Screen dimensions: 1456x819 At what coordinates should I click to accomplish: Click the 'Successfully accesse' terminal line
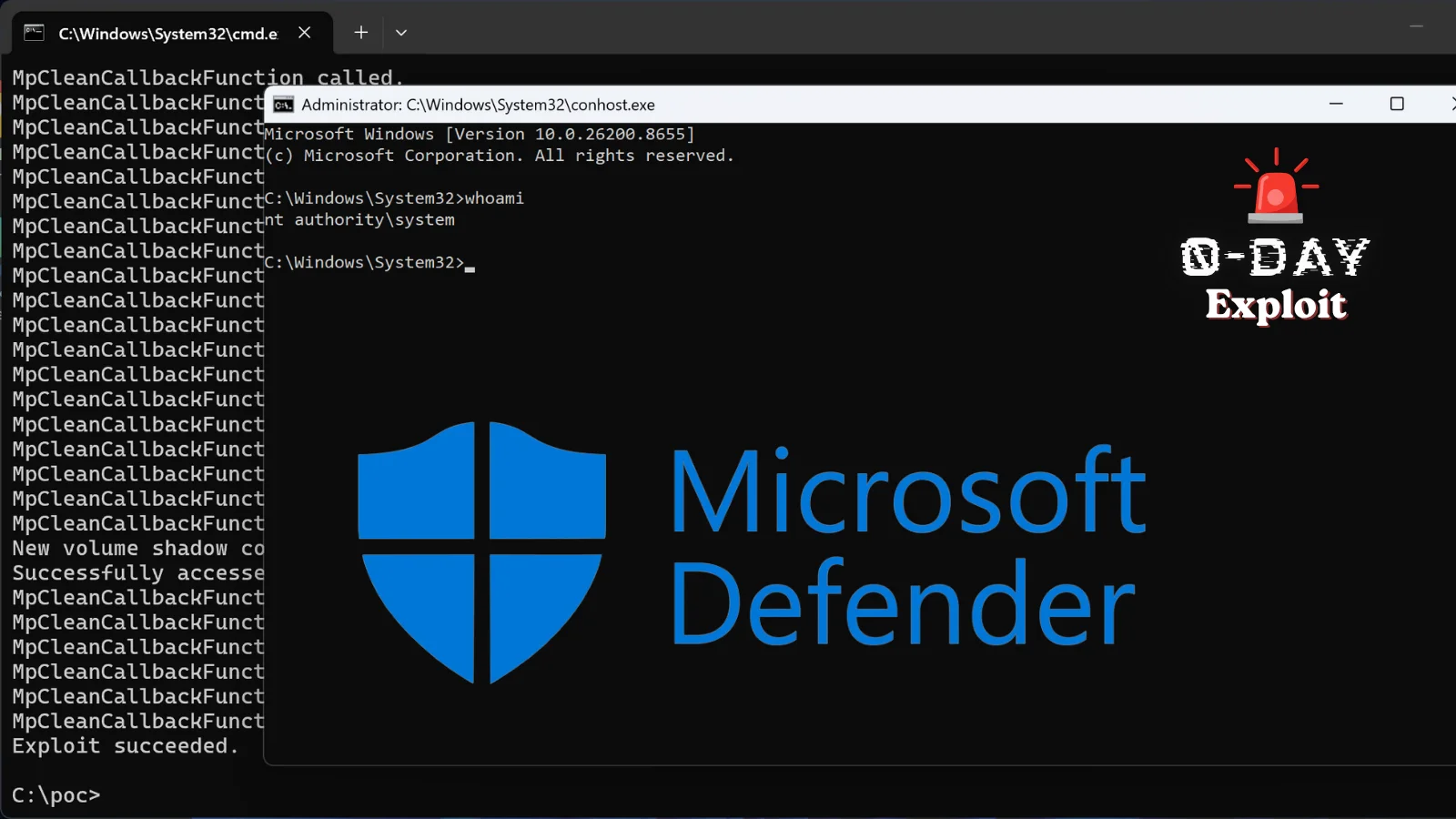click(138, 573)
